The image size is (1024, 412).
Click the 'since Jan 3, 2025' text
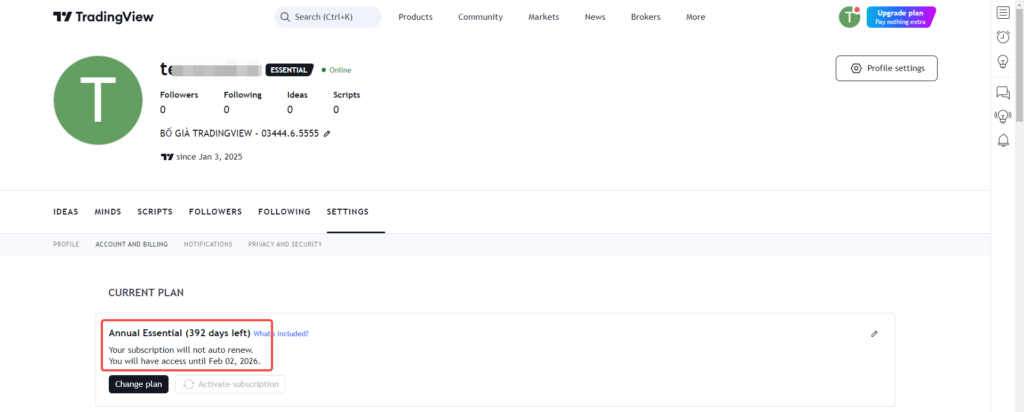pyautogui.click(x=209, y=157)
